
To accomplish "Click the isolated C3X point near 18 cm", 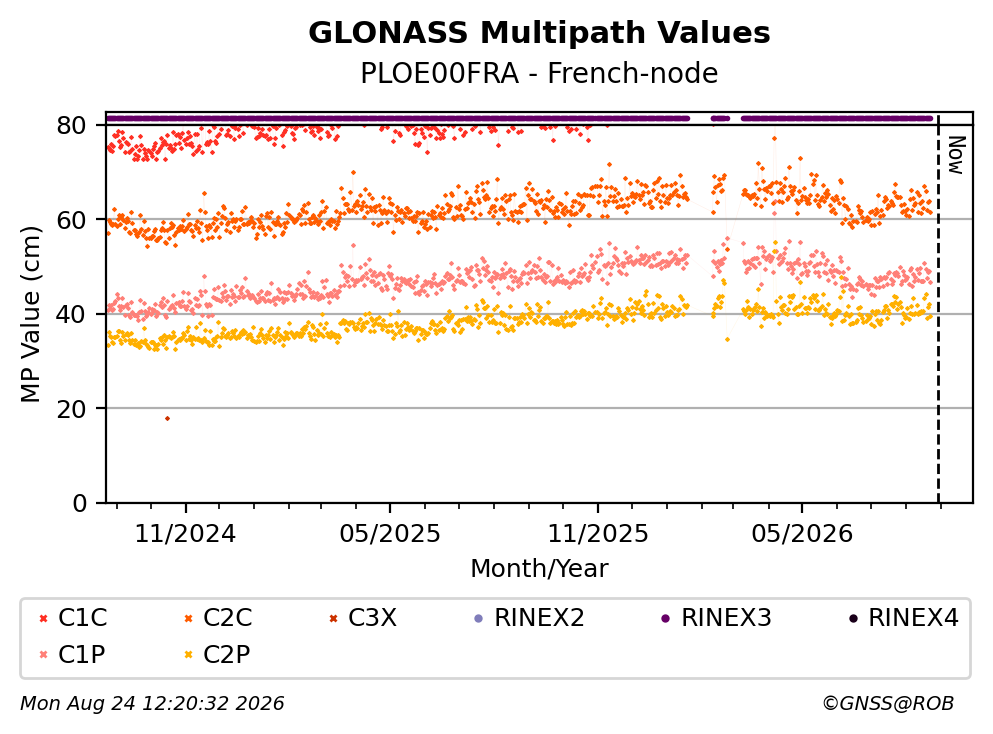I will 167,419.
